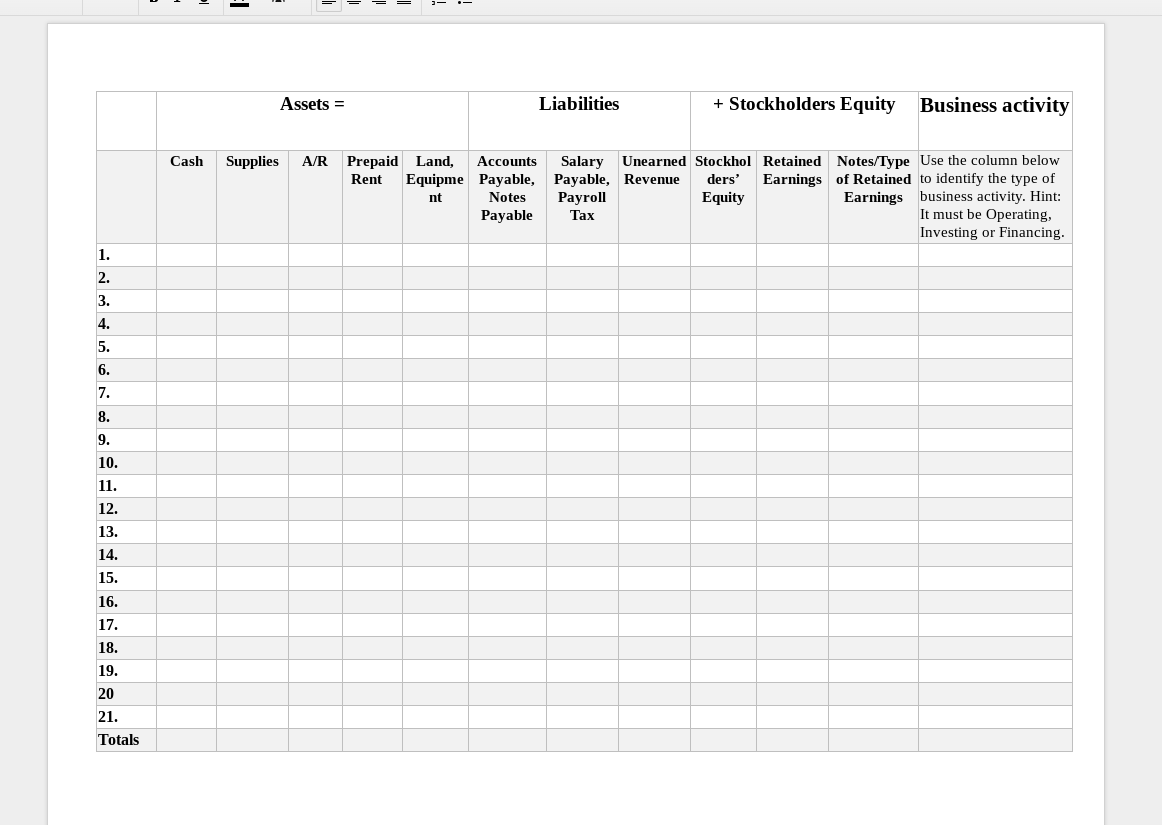Enable bulleted list formatting

[464, 3]
